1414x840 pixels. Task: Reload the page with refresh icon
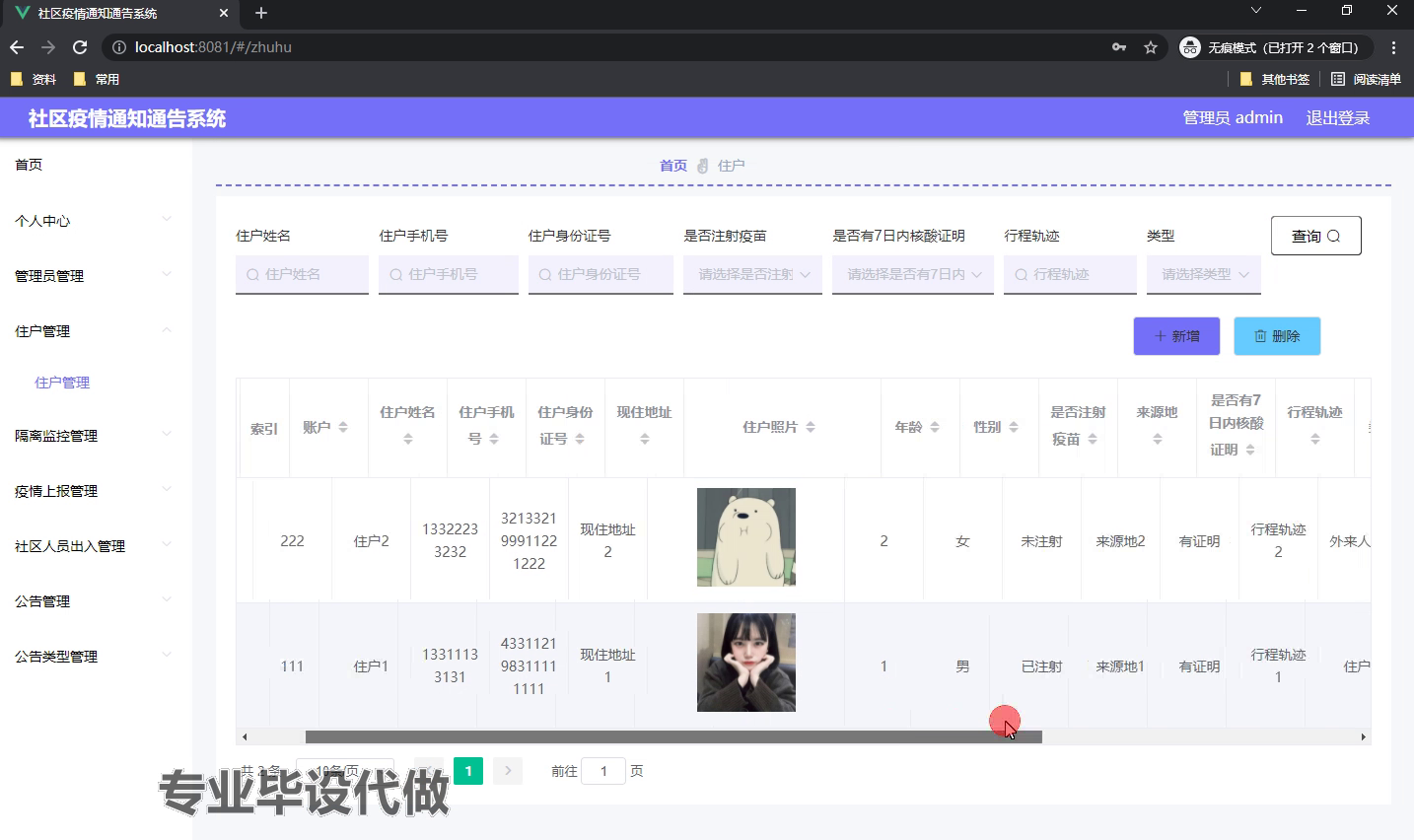point(80,47)
